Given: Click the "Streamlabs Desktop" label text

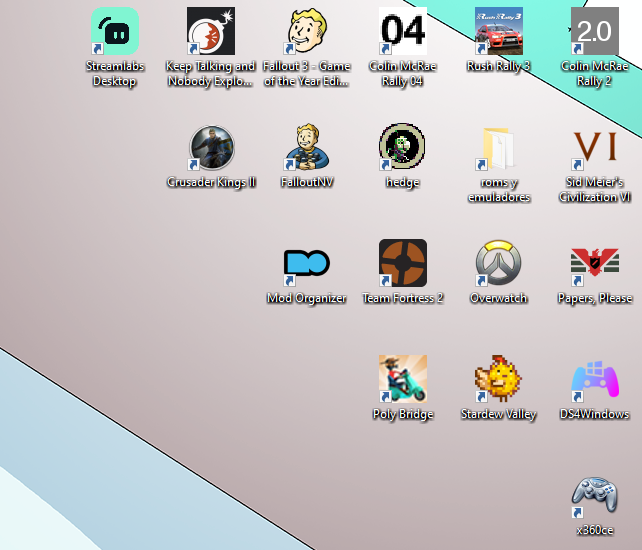Looking at the screenshot, I should [x=115, y=74].
